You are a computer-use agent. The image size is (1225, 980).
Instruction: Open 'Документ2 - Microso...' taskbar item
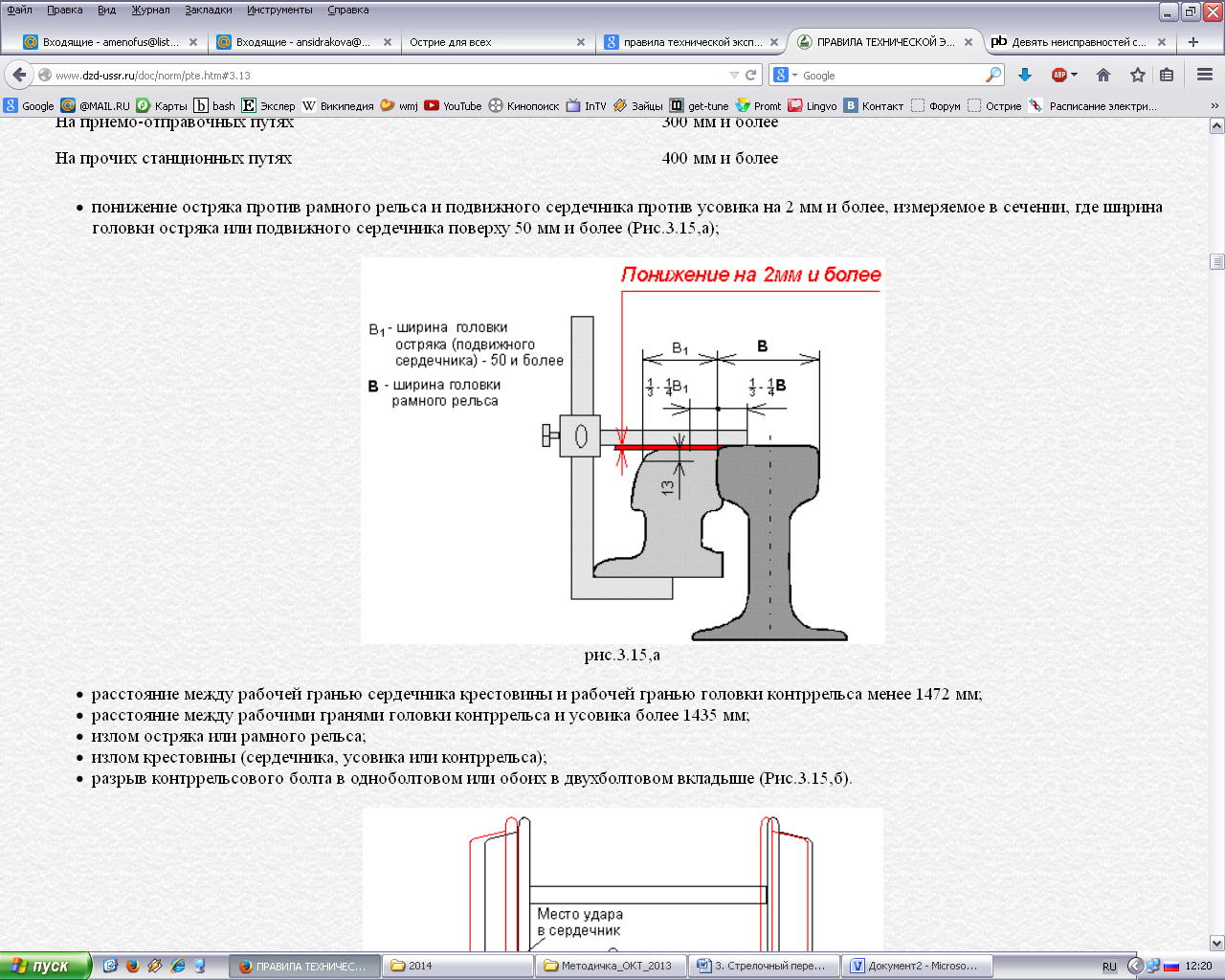[917, 966]
